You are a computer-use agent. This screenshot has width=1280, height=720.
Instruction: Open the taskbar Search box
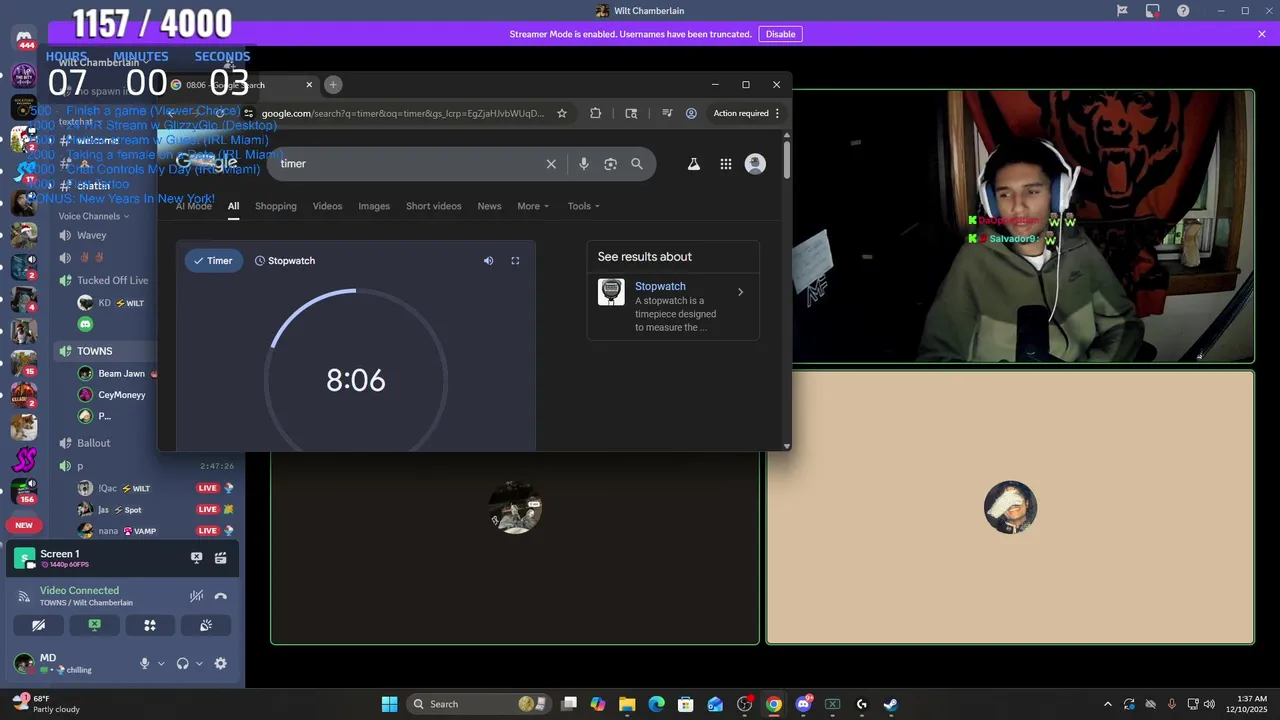click(x=478, y=704)
